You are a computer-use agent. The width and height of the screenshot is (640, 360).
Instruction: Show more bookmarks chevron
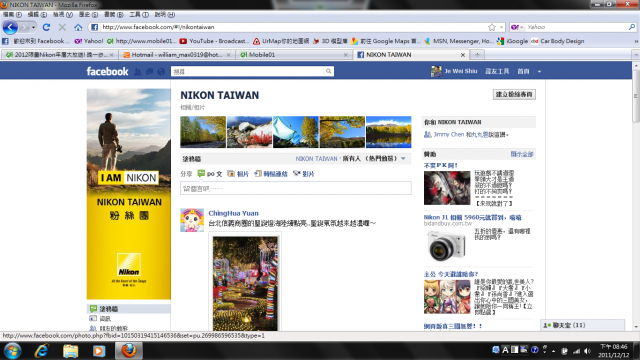(636, 41)
